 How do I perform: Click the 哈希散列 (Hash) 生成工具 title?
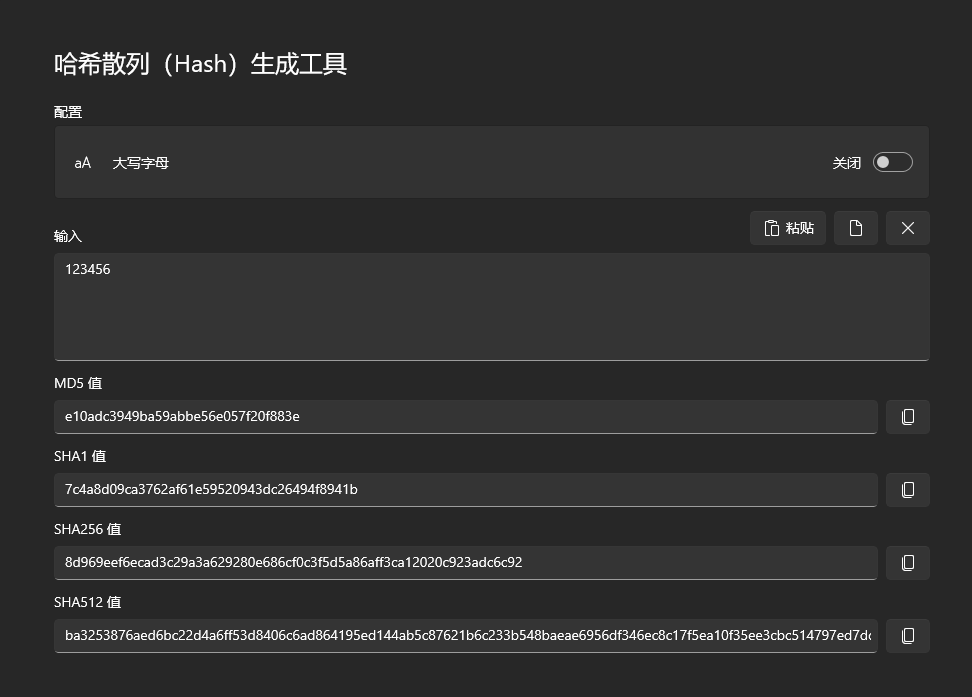(x=200, y=64)
